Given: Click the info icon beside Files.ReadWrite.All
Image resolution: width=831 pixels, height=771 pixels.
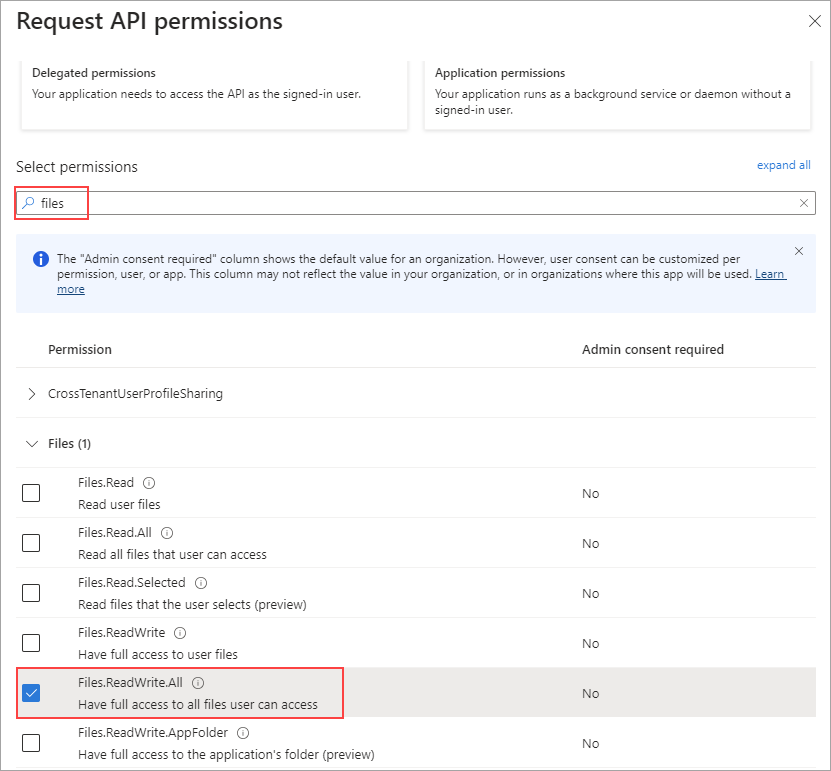Looking at the screenshot, I should click(x=197, y=682).
